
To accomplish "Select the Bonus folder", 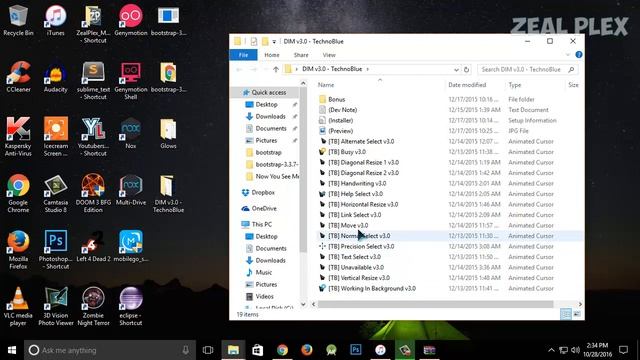I will [336, 99].
